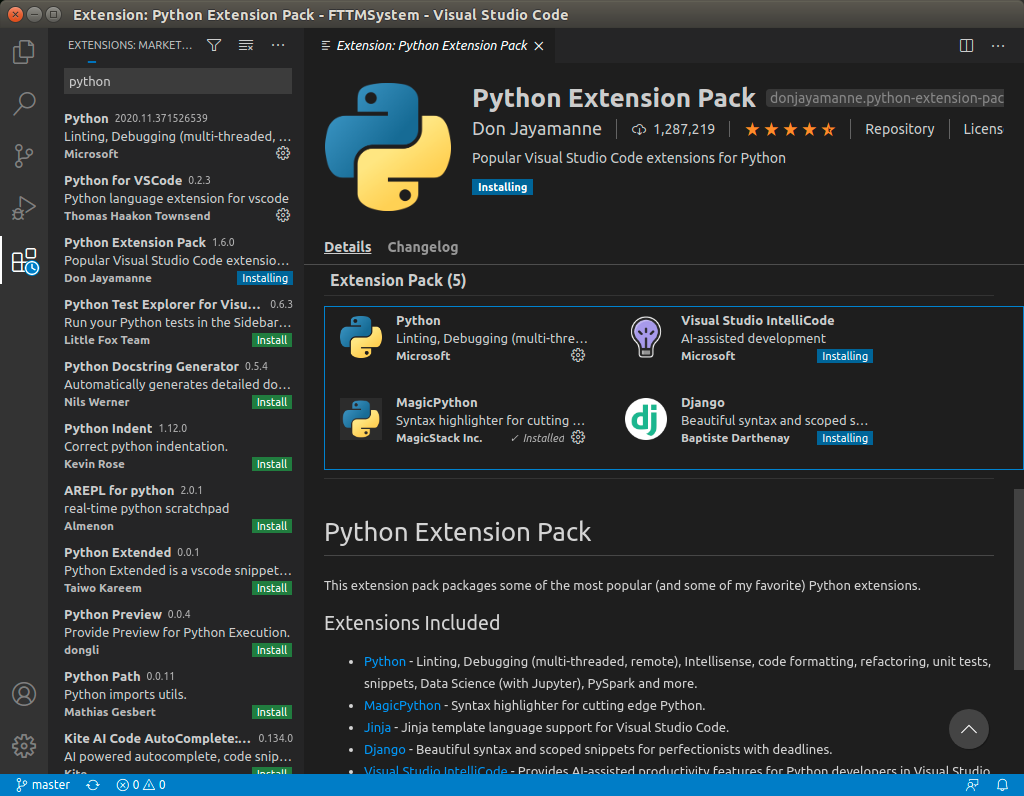Filter extensions with the funnel icon

[x=214, y=45]
